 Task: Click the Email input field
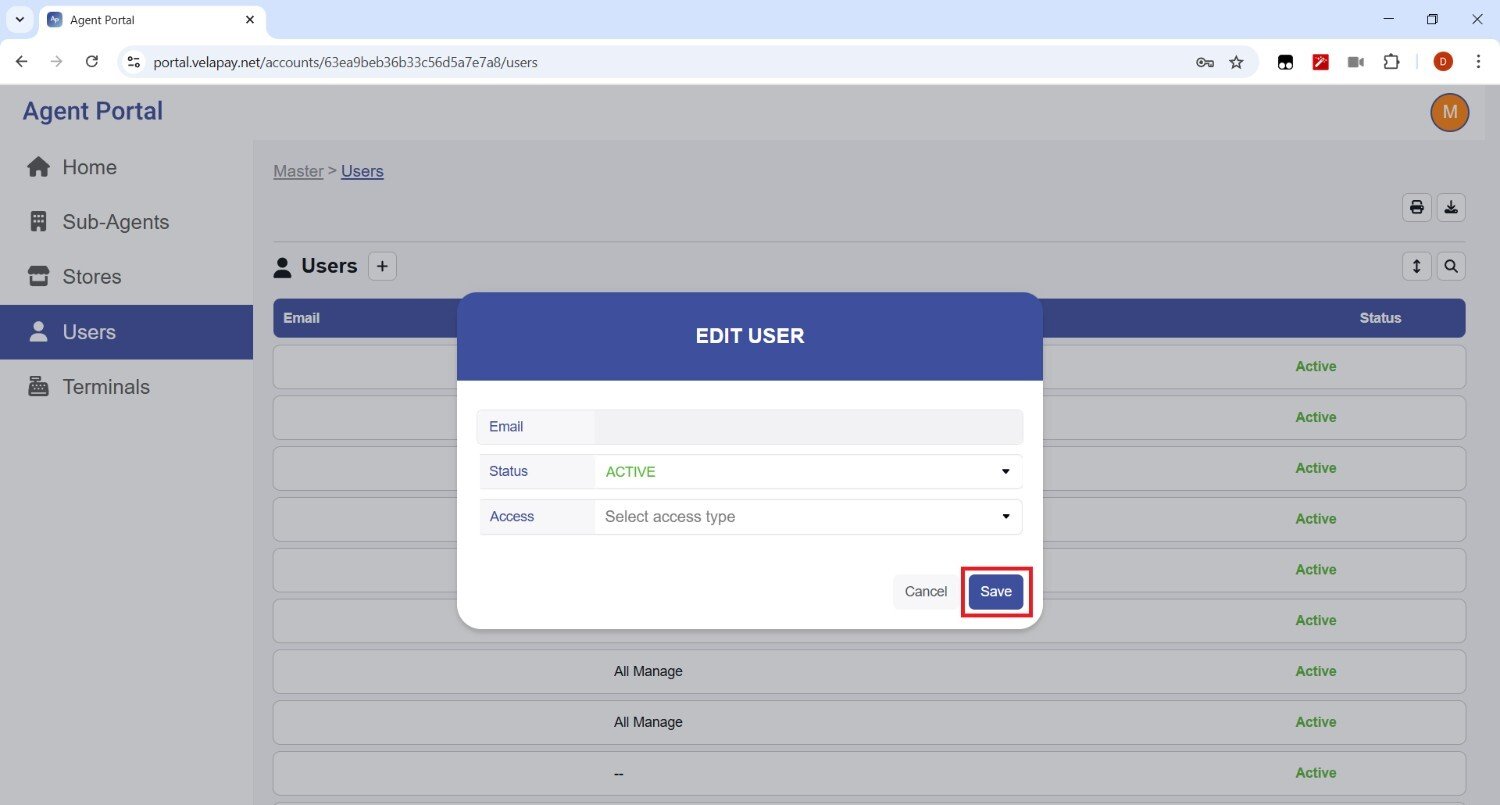point(808,427)
